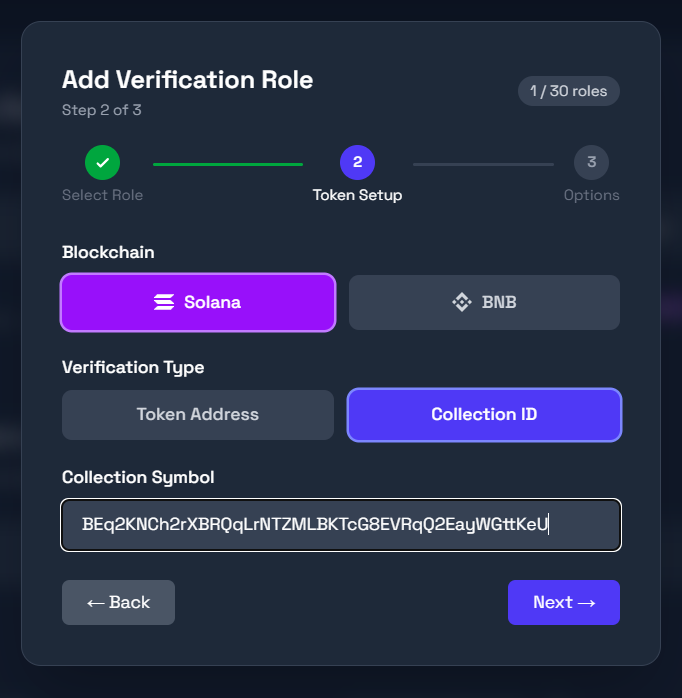Jump to the Select Role step label
682x698 pixels.
[102, 195]
